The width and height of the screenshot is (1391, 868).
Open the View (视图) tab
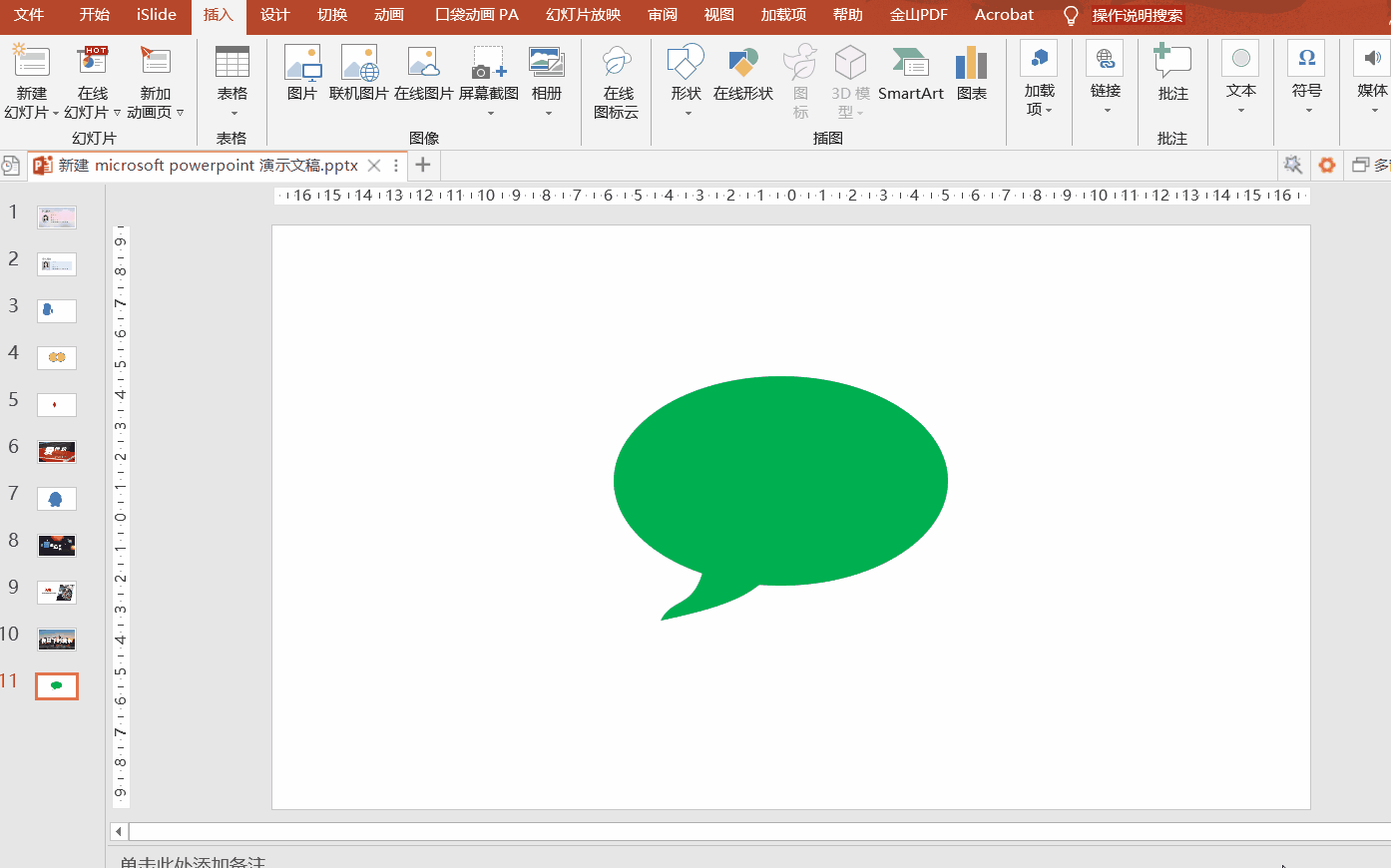pos(719,15)
